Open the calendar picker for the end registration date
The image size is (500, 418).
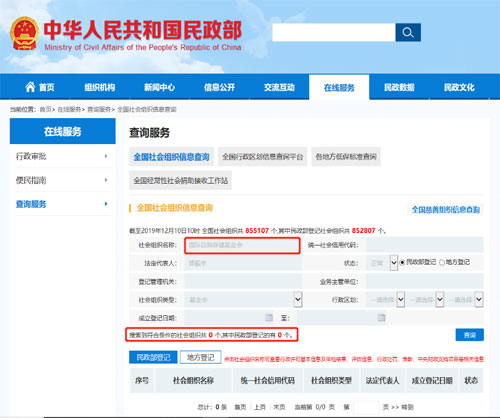[381, 317]
